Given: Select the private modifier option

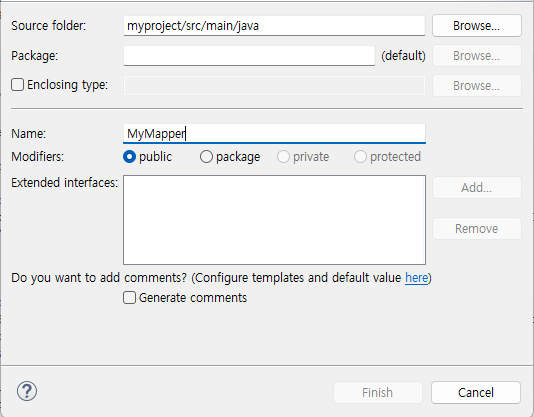Looking at the screenshot, I should coord(283,157).
